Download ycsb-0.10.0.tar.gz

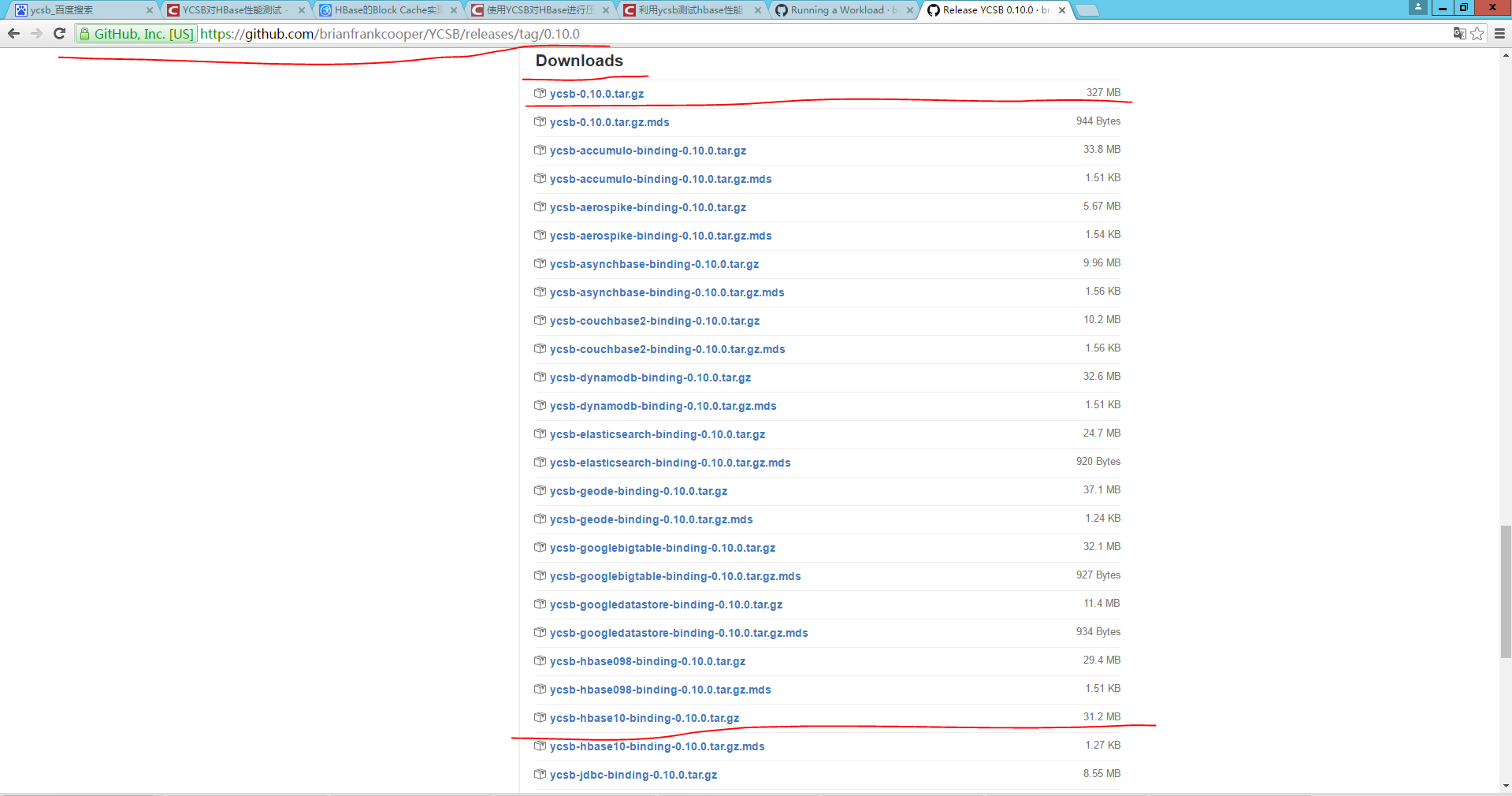pos(596,94)
